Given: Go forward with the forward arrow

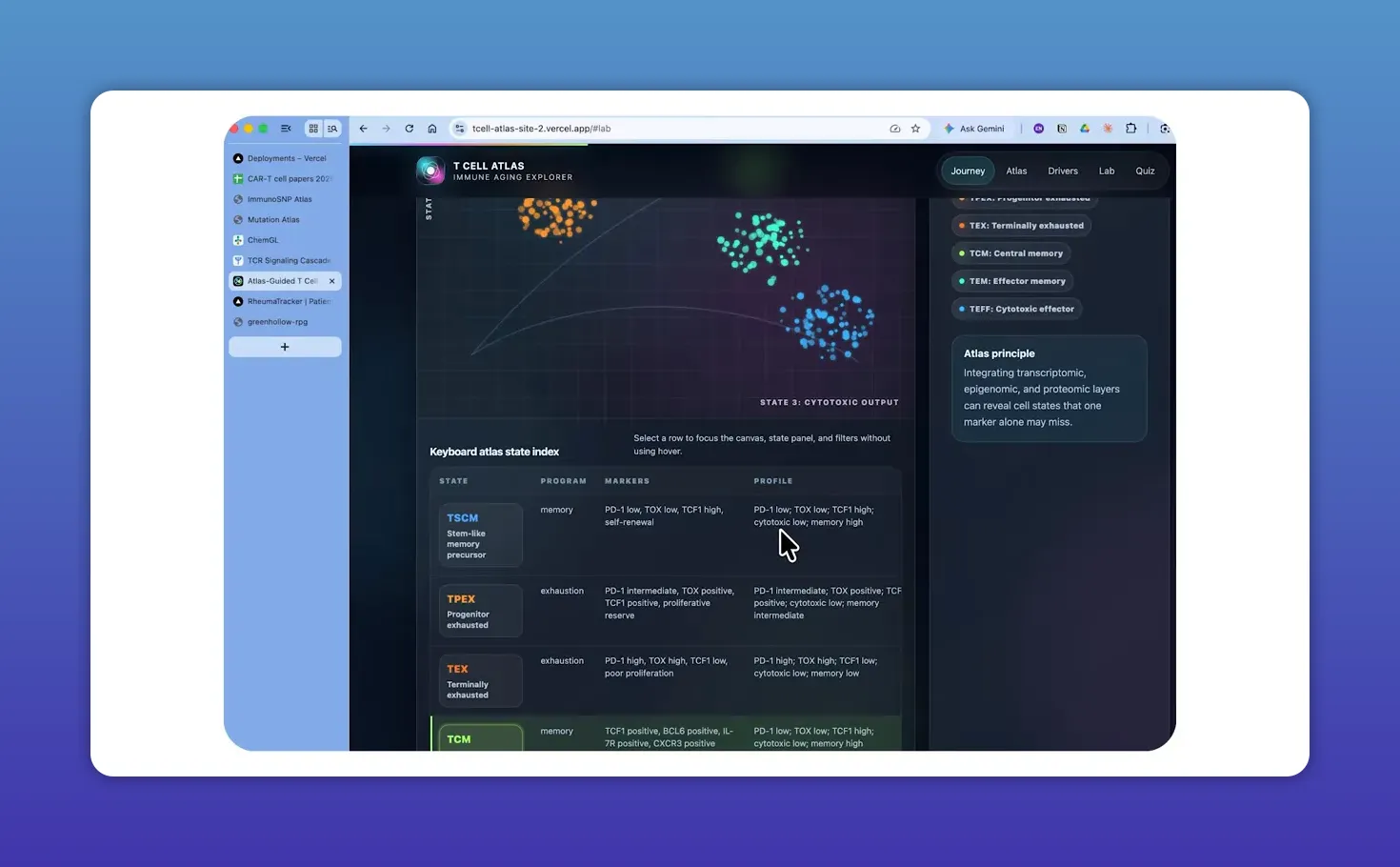Looking at the screenshot, I should click(386, 129).
